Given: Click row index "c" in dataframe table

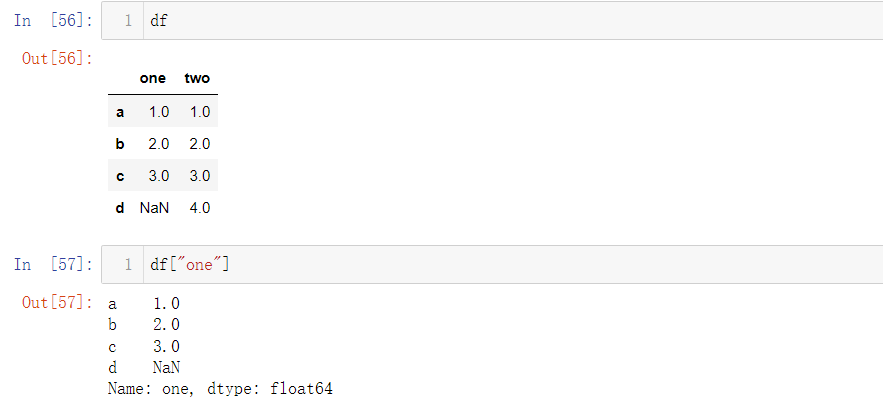Looking at the screenshot, I should [x=119, y=176].
